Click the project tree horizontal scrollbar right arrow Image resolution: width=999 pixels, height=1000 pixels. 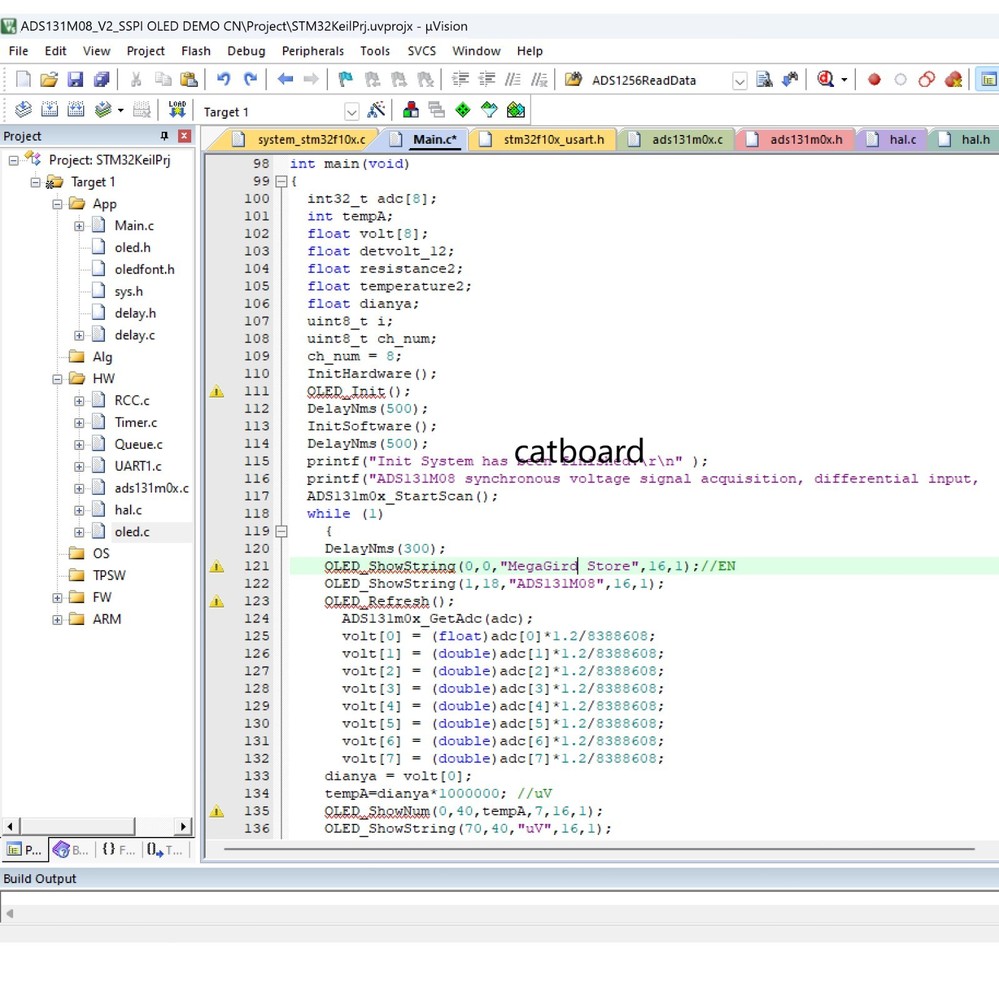point(183,826)
